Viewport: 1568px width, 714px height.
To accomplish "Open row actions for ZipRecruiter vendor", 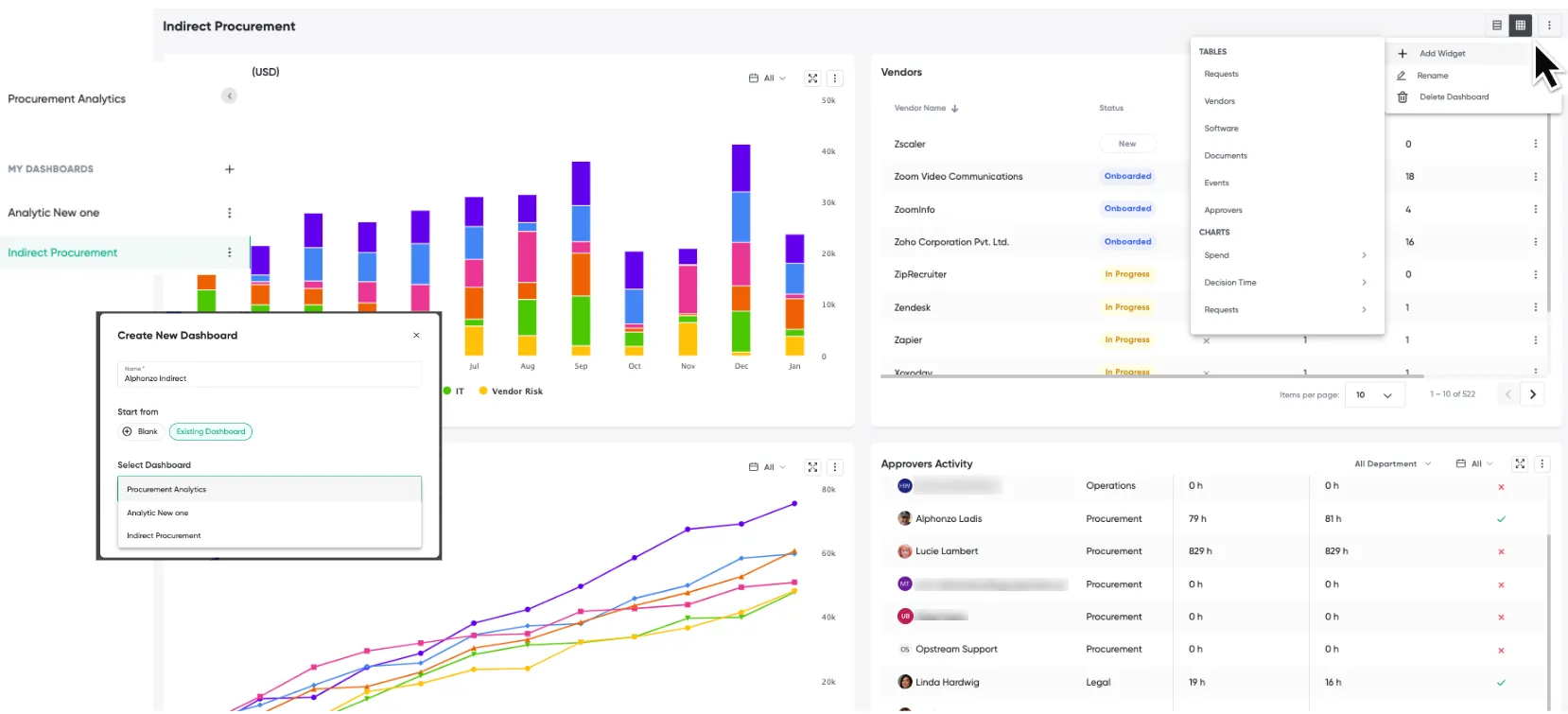I will pos(1535,274).
